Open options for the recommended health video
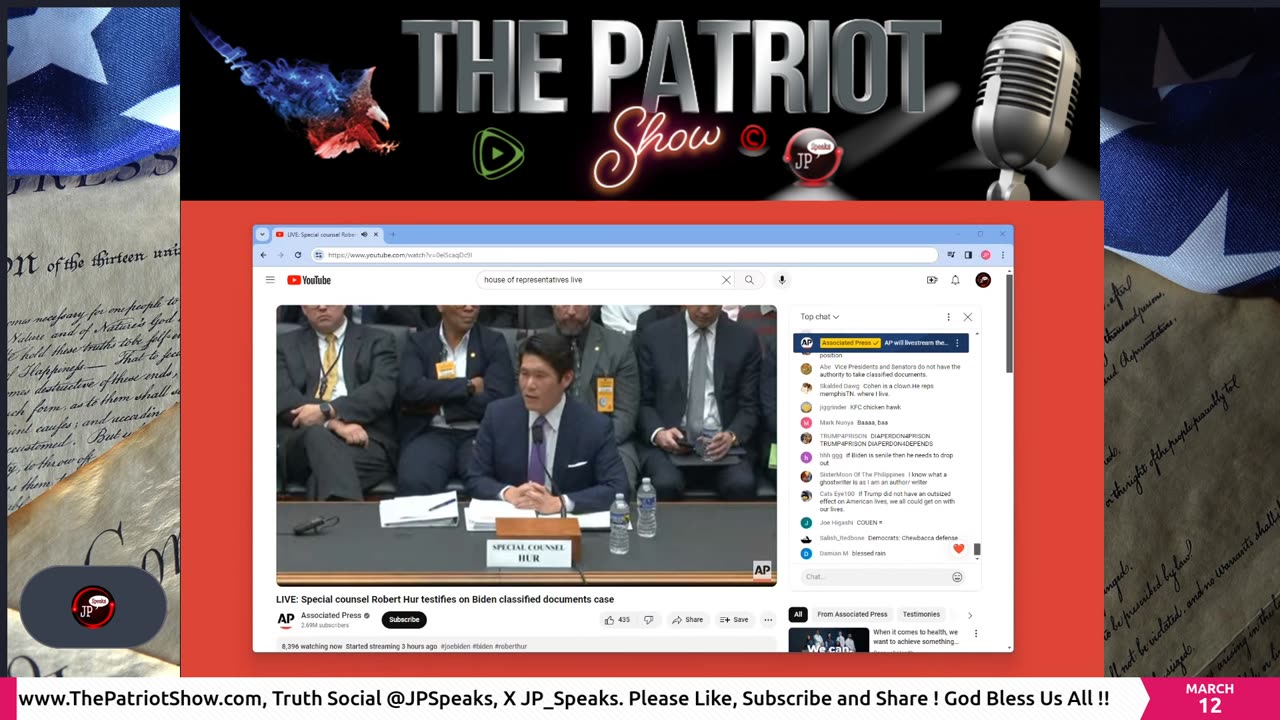1280x720 pixels. click(976, 633)
